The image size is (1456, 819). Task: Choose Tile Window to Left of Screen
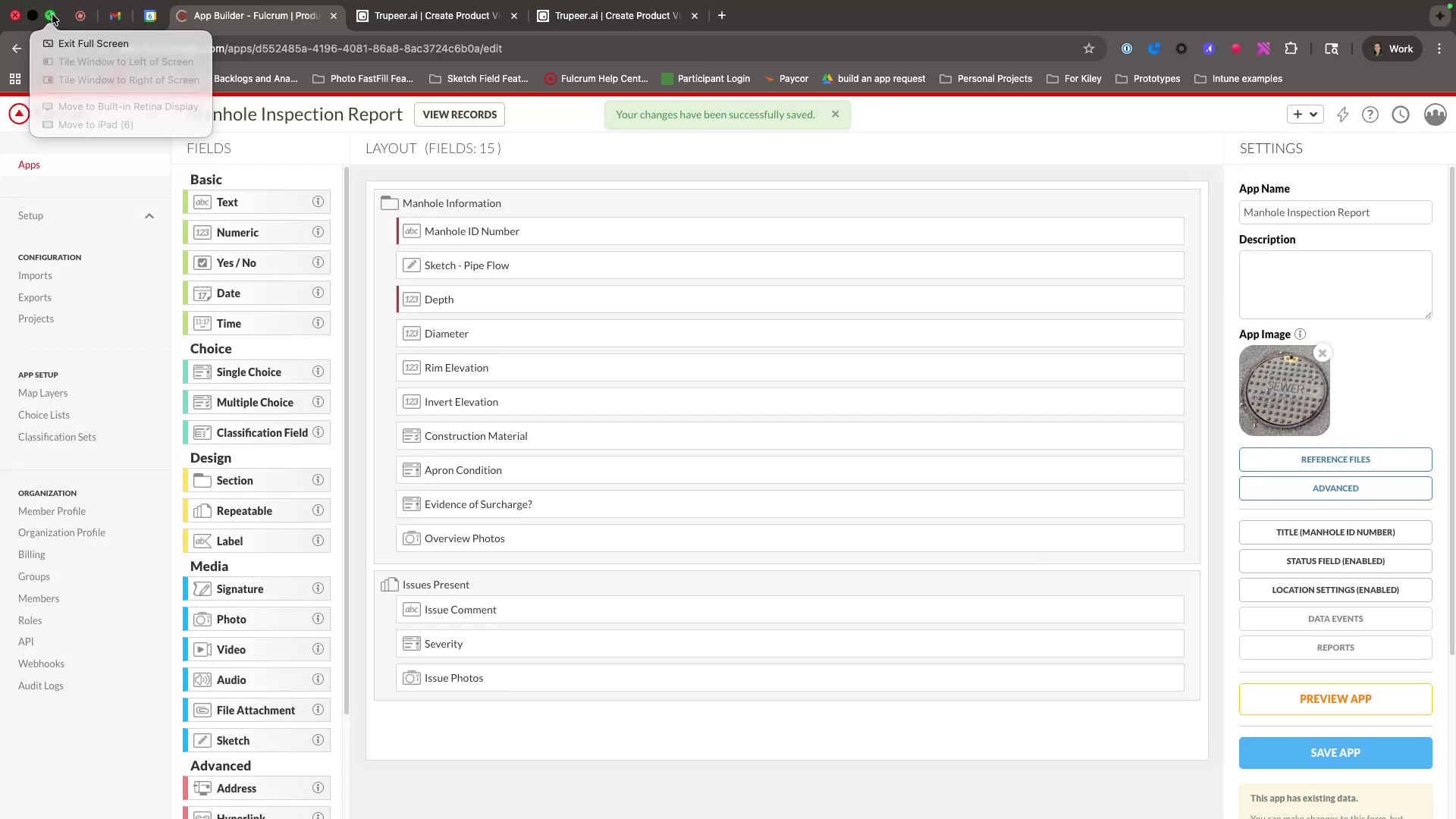[x=125, y=61]
